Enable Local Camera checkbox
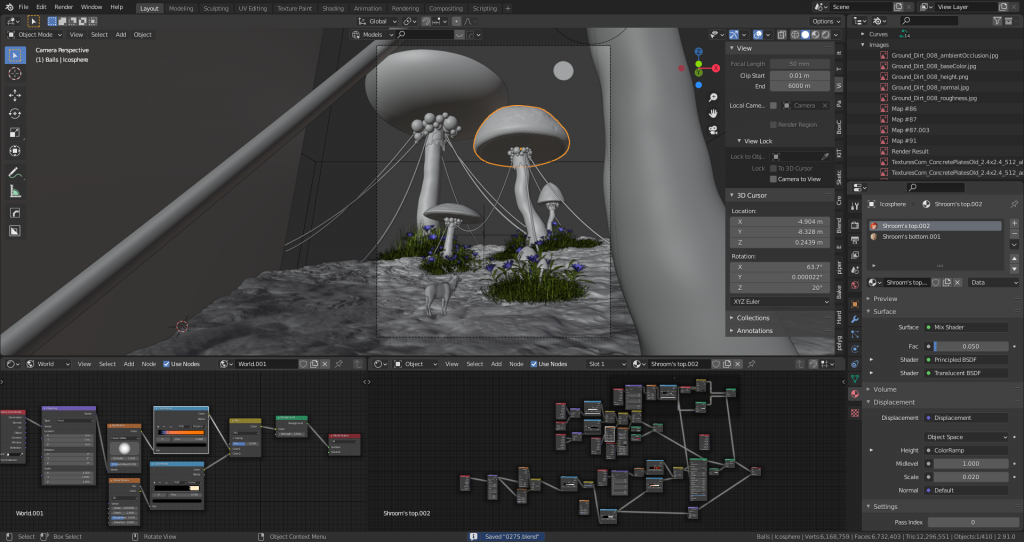The width and height of the screenshot is (1024, 542). 773,105
